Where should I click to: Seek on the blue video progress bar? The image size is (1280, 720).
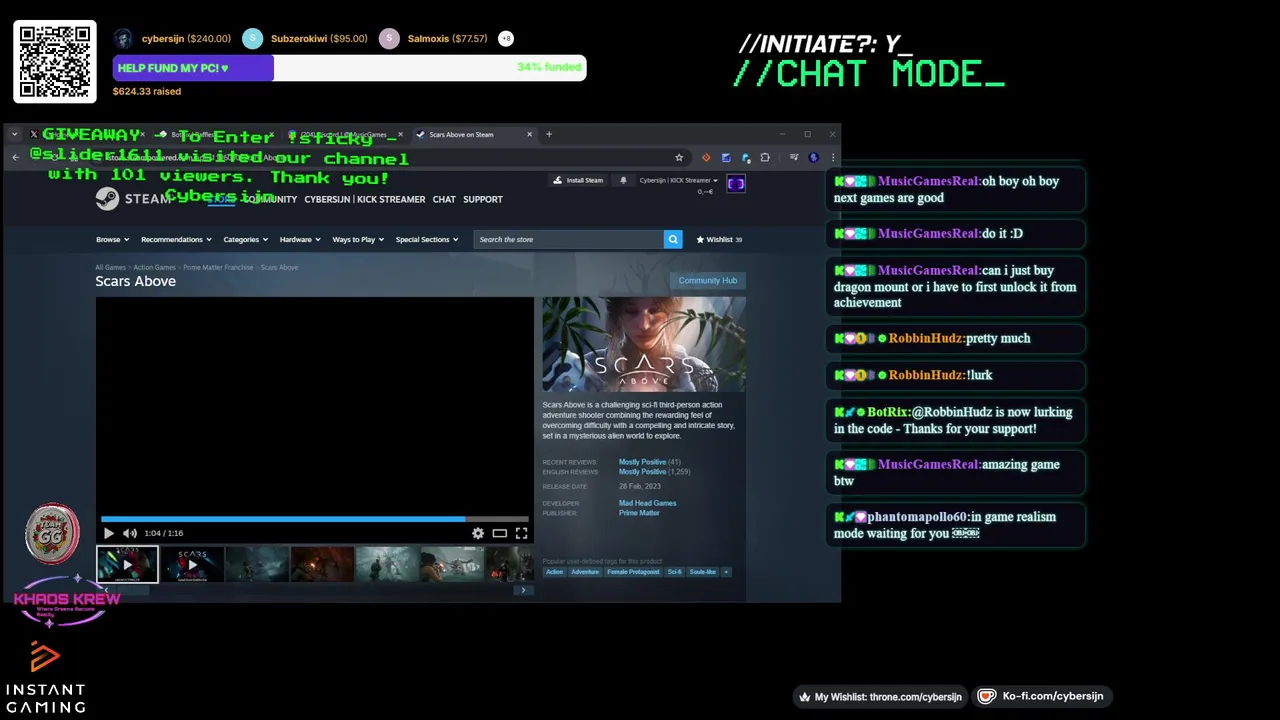[314, 519]
